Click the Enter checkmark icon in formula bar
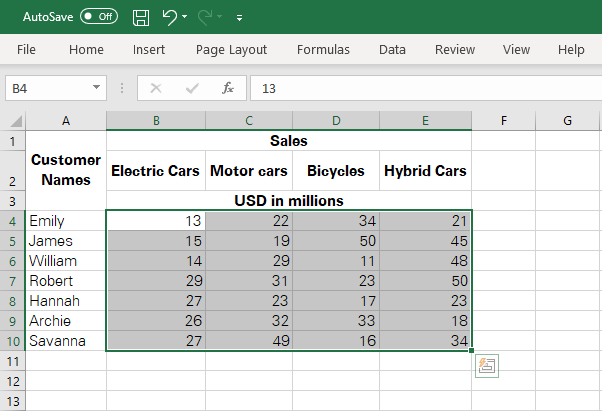The image size is (602, 411). tap(192, 89)
